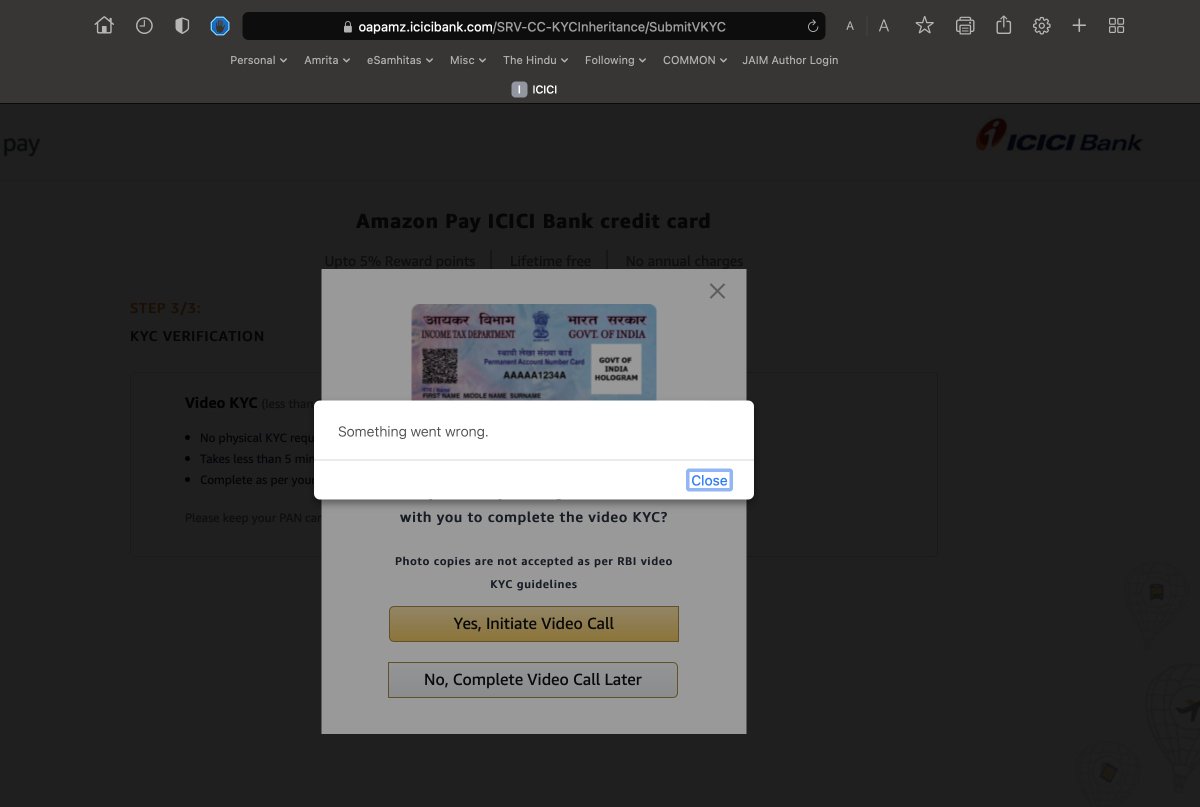The width and height of the screenshot is (1200, 807).
Task: Close the 'Something went wrong' alert
Action: (x=709, y=480)
